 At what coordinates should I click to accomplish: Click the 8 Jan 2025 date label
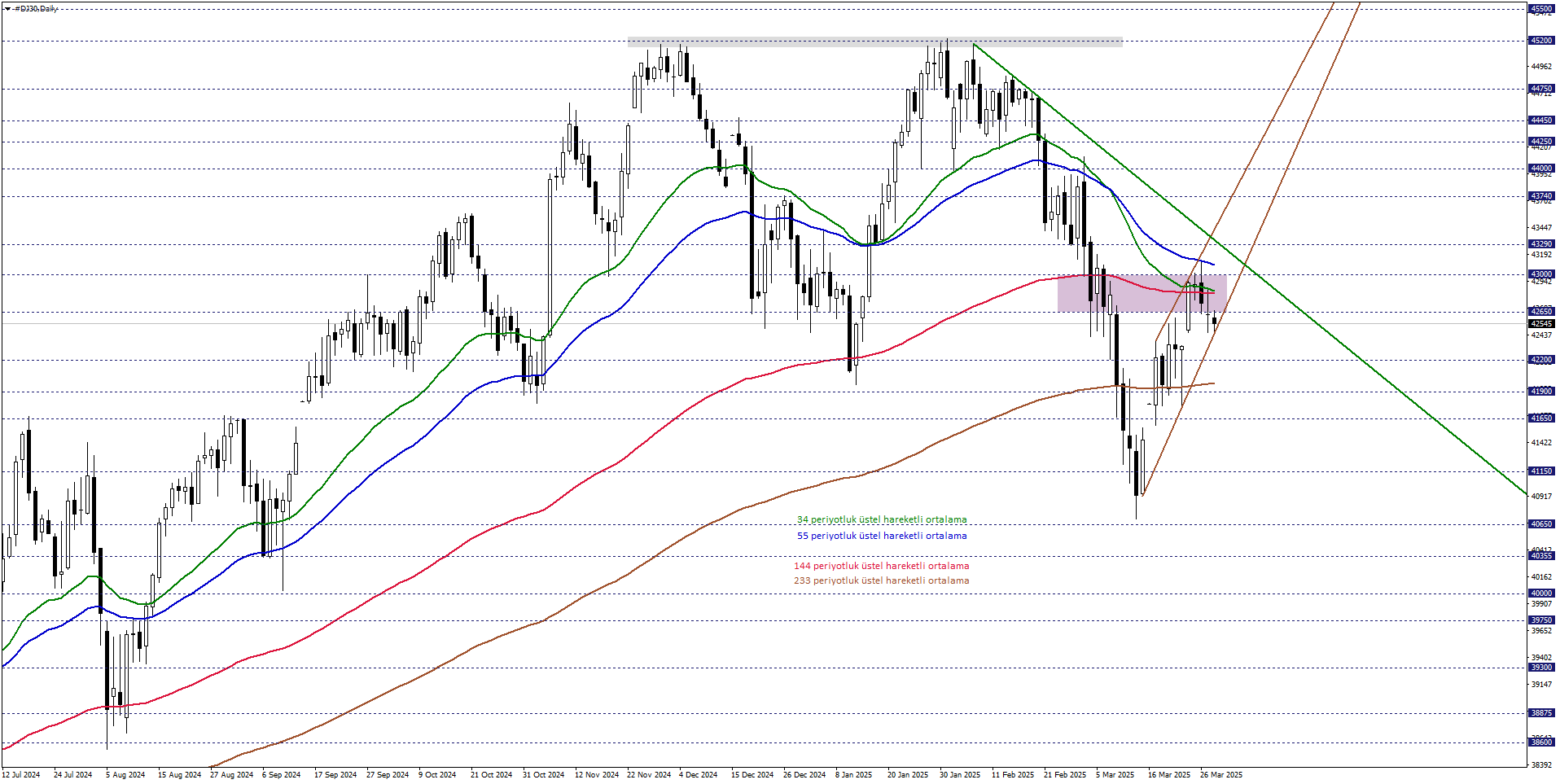coord(853,775)
